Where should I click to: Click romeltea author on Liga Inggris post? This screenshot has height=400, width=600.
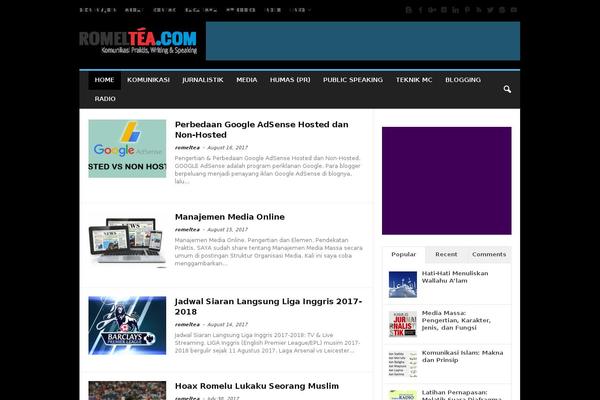coord(187,324)
